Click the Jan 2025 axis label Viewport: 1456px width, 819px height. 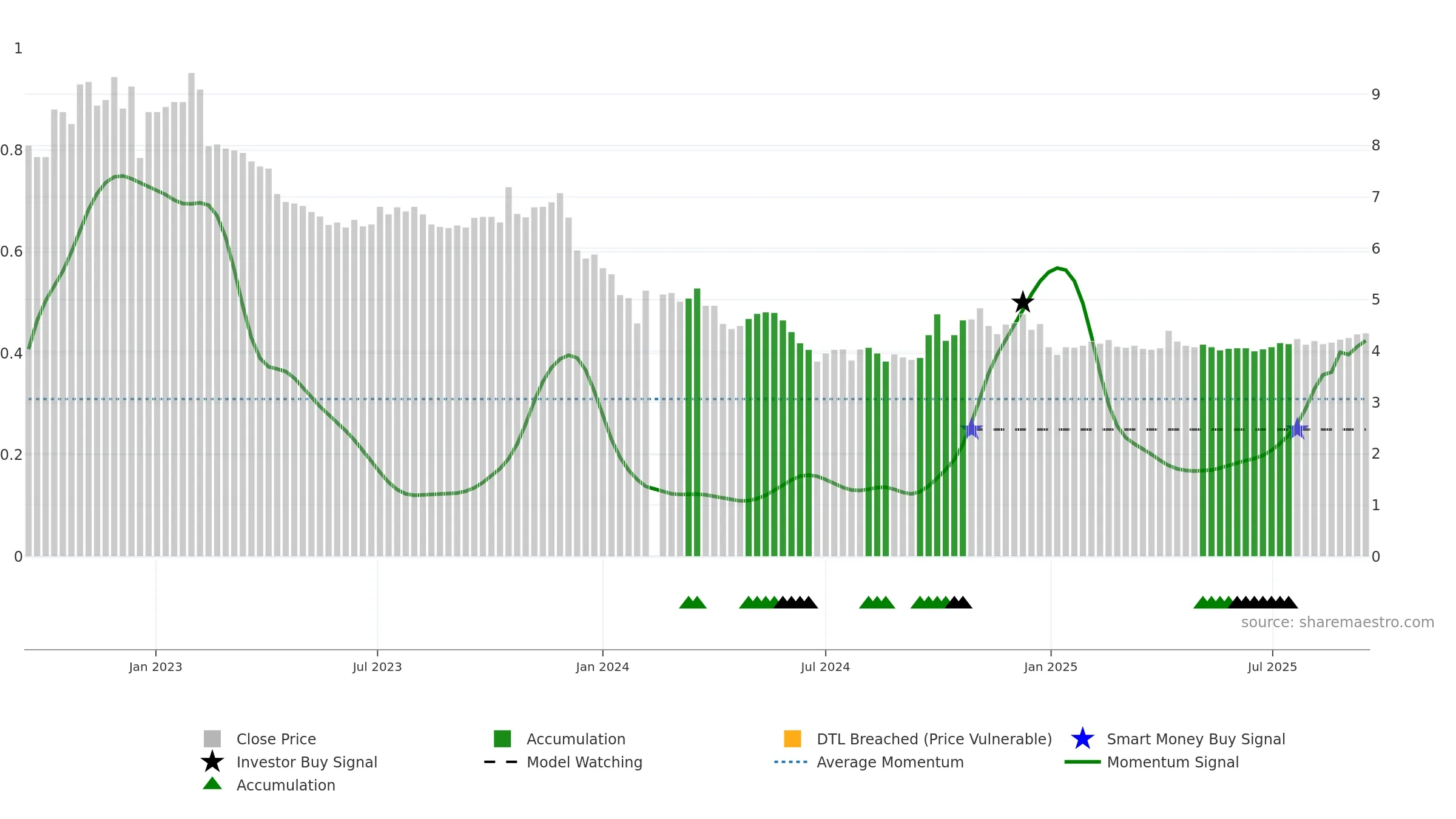tap(1051, 667)
